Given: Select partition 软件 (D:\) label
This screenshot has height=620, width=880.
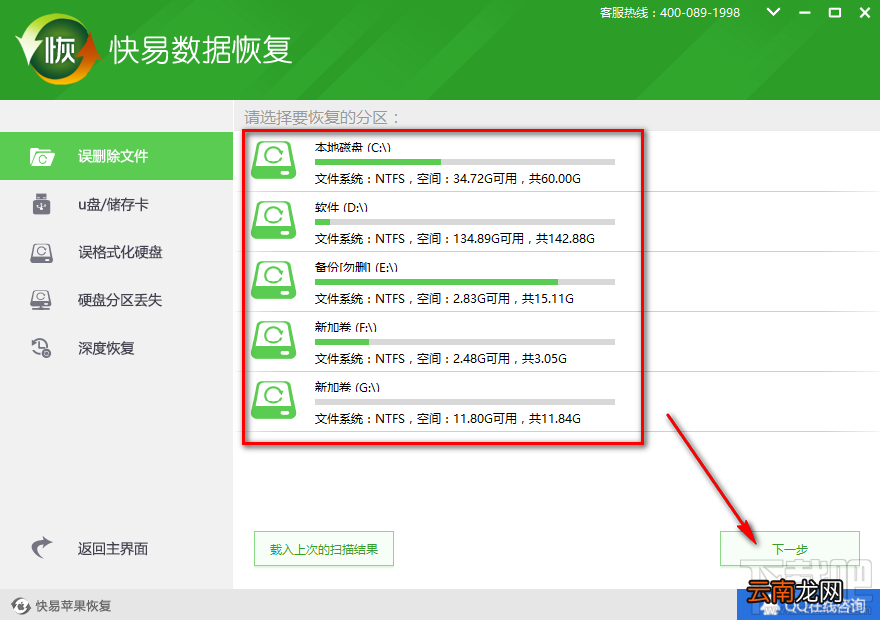Looking at the screenshot, I should 341,207.
